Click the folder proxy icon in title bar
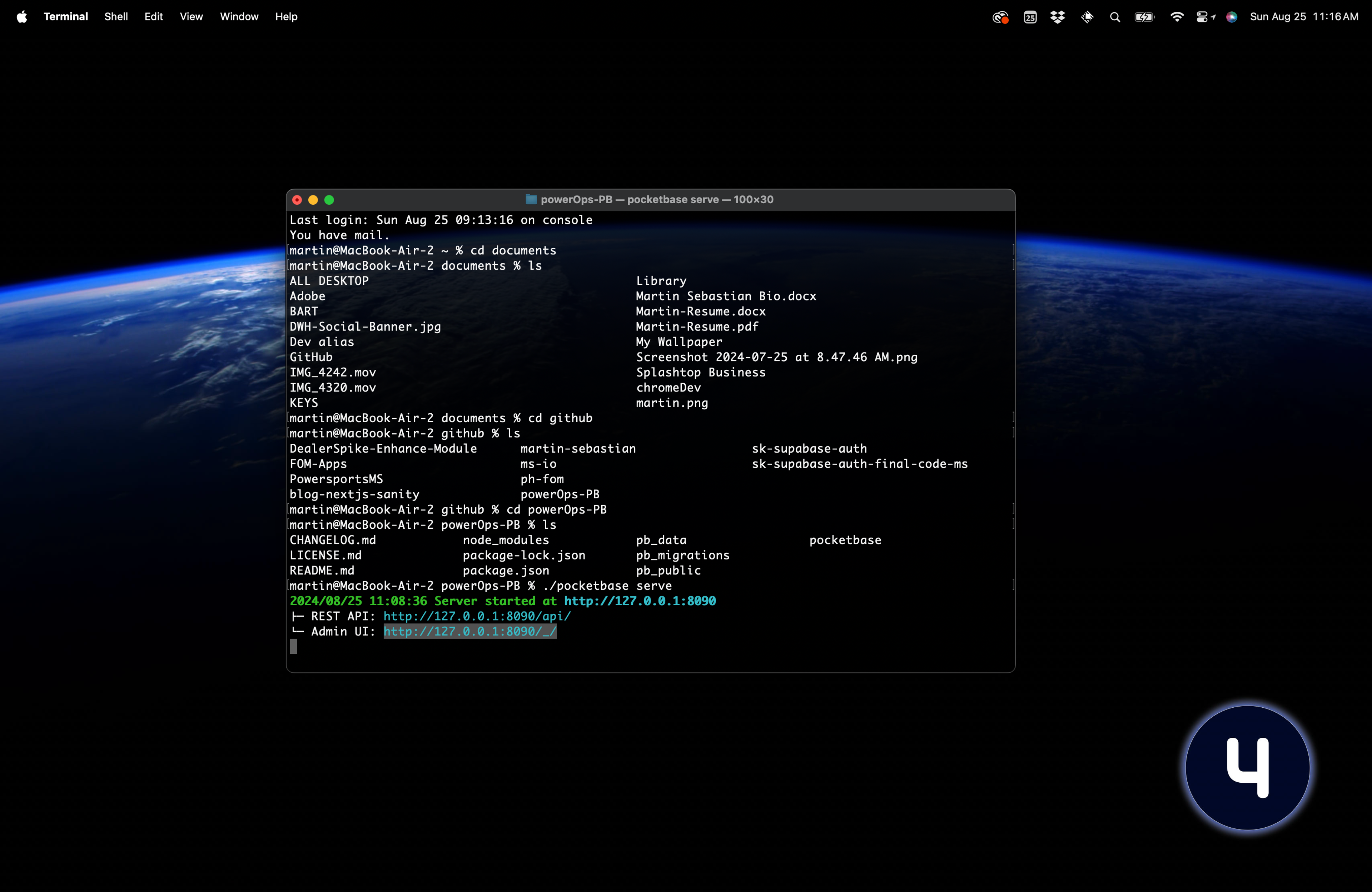The image size is (1372, 892). pos(531,199)
